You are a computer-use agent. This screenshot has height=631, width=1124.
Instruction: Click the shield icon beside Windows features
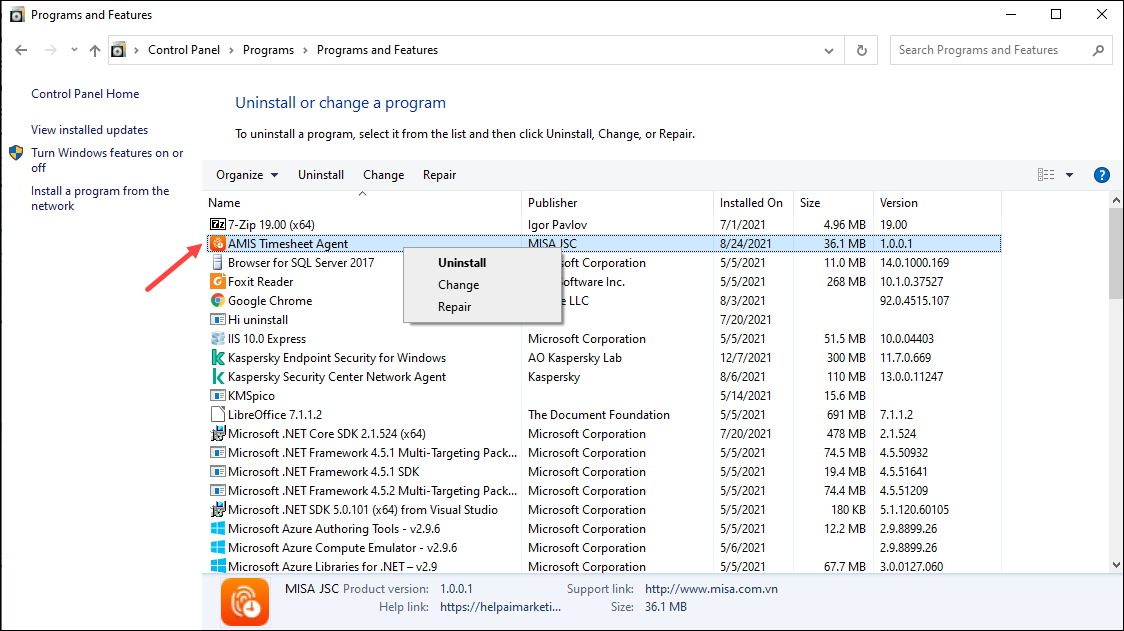pos(16,153)
